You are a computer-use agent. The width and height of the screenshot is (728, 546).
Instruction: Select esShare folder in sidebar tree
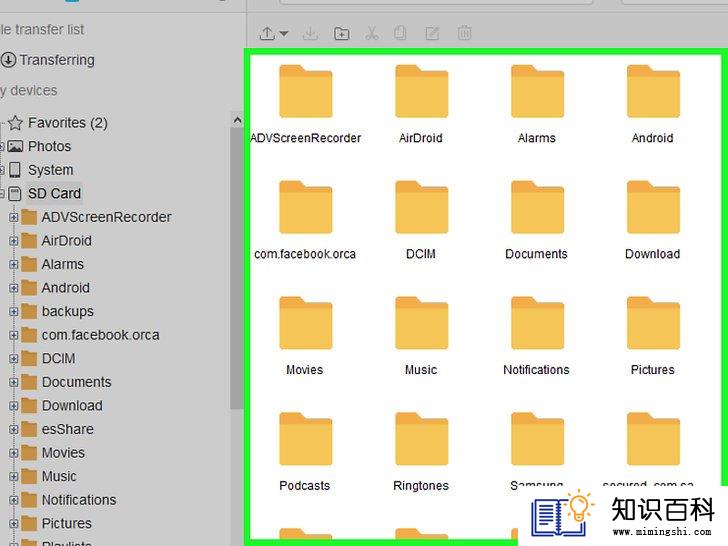(58, 429)
